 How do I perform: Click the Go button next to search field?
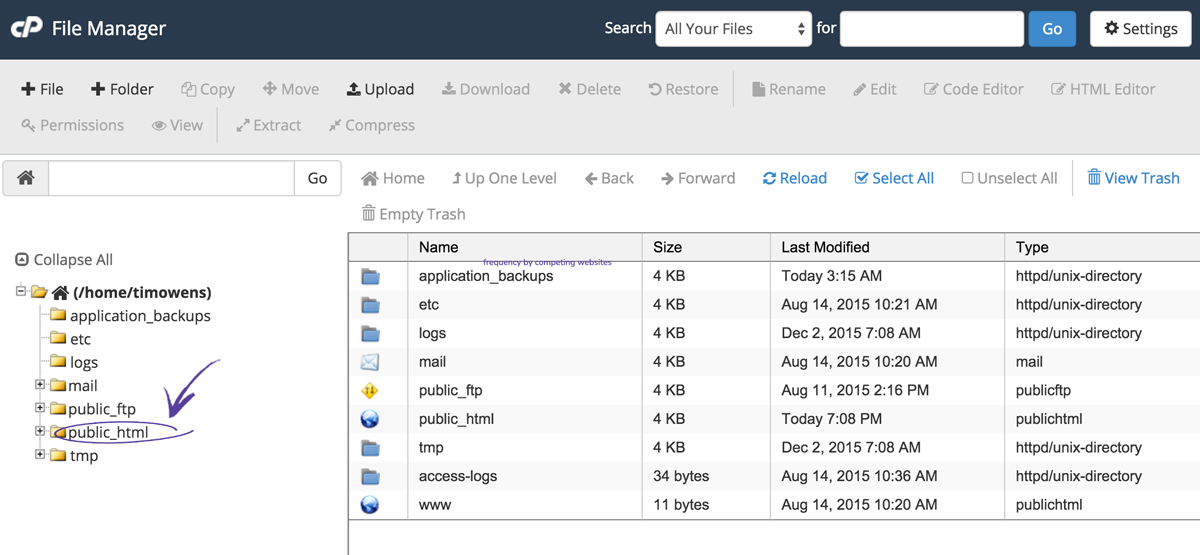(1052, 29)
